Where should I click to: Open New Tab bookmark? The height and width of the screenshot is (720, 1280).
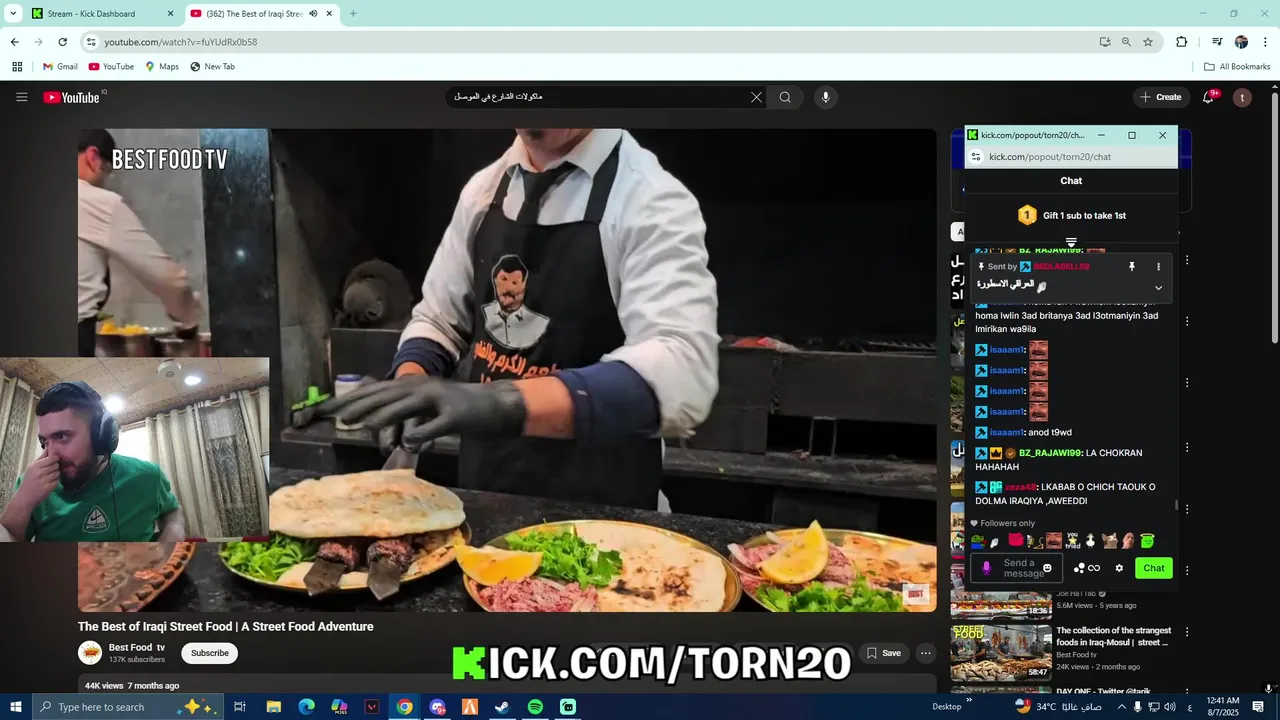[212, 67]
